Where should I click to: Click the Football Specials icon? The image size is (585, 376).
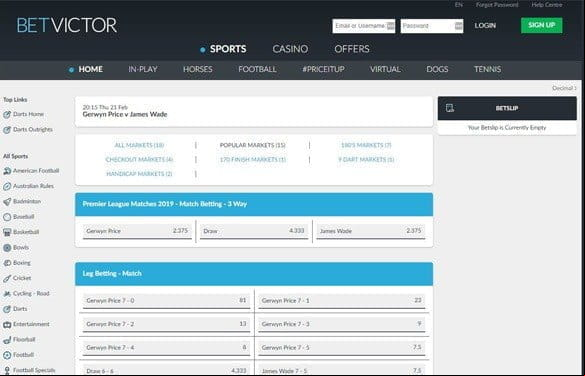point(7,370)
